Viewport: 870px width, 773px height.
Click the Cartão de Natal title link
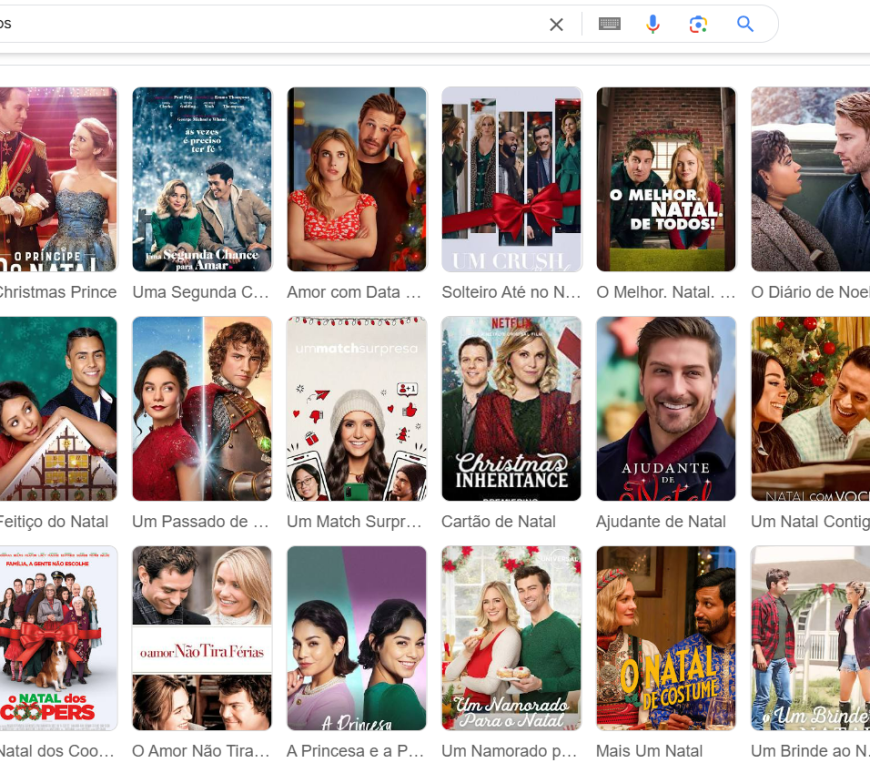498,522
